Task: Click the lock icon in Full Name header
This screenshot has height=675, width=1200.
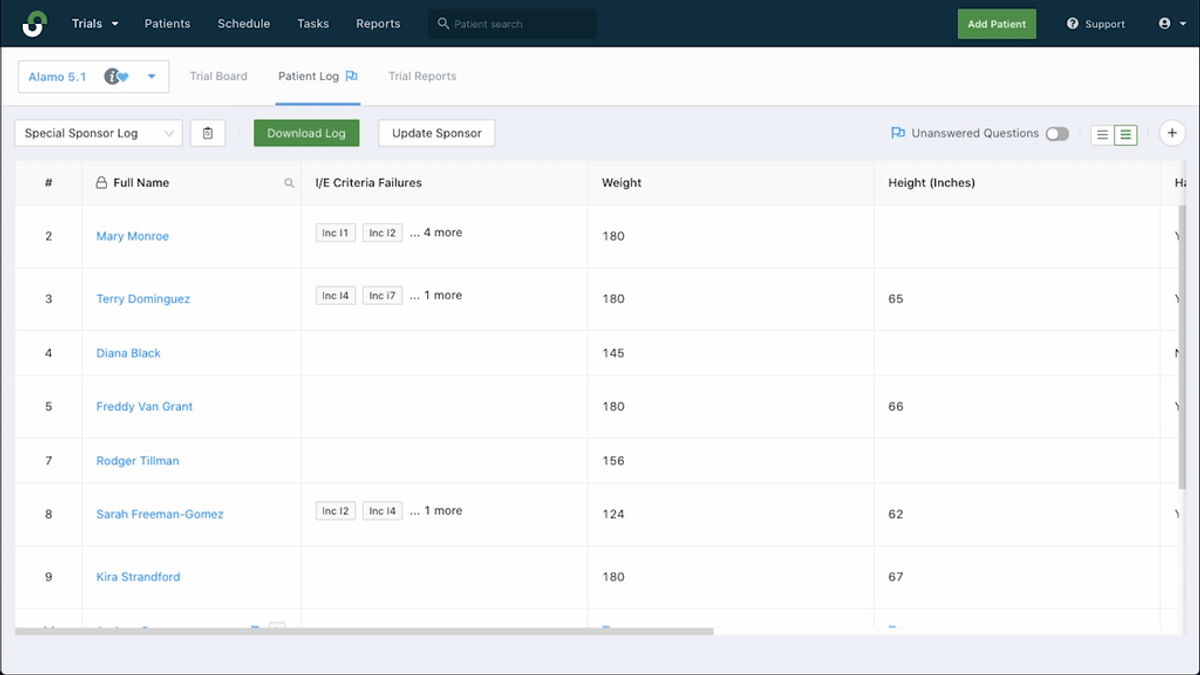Action: click(101, 183)
